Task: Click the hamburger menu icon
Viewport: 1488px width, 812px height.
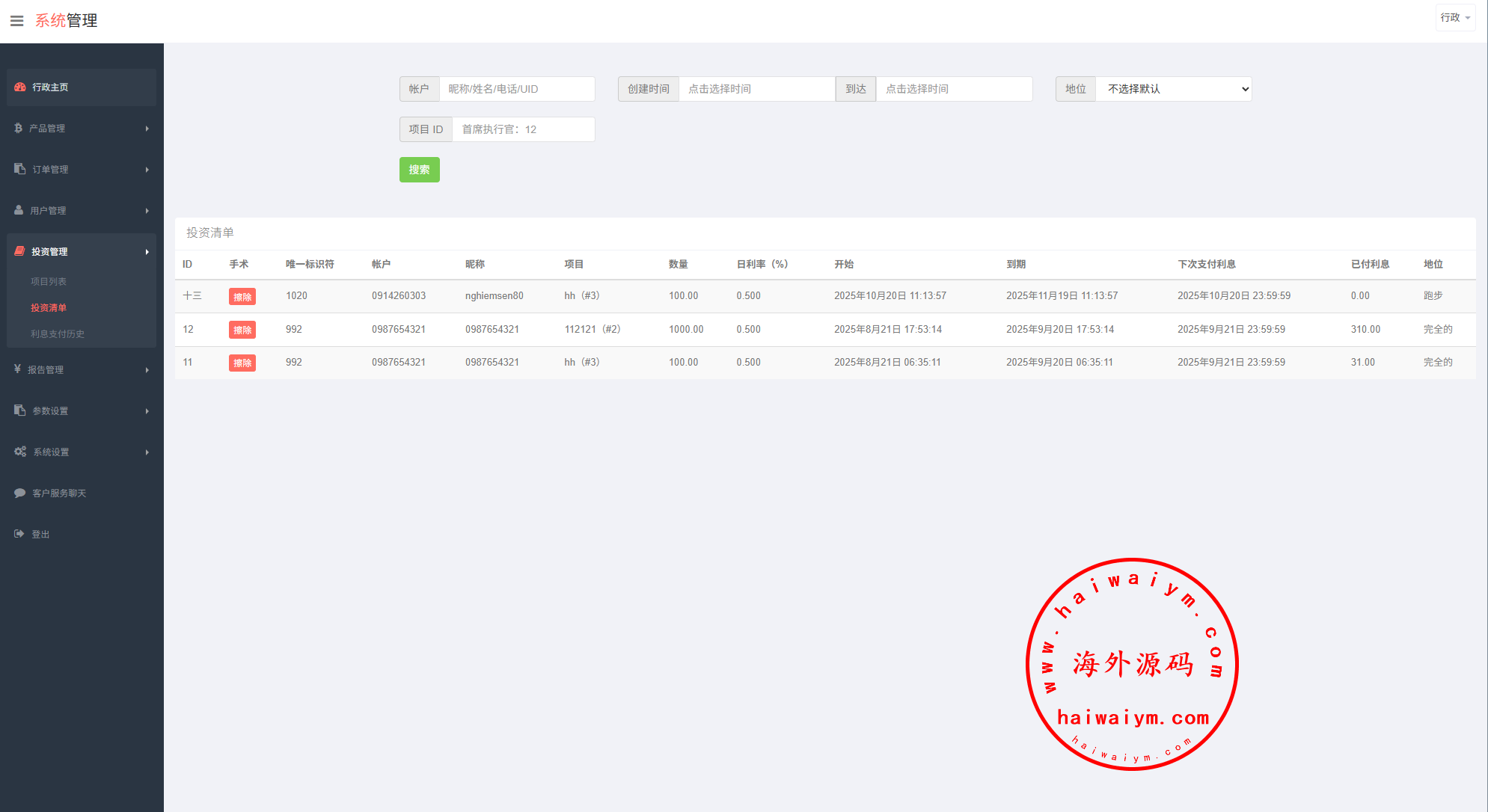Action: point(16,21)
